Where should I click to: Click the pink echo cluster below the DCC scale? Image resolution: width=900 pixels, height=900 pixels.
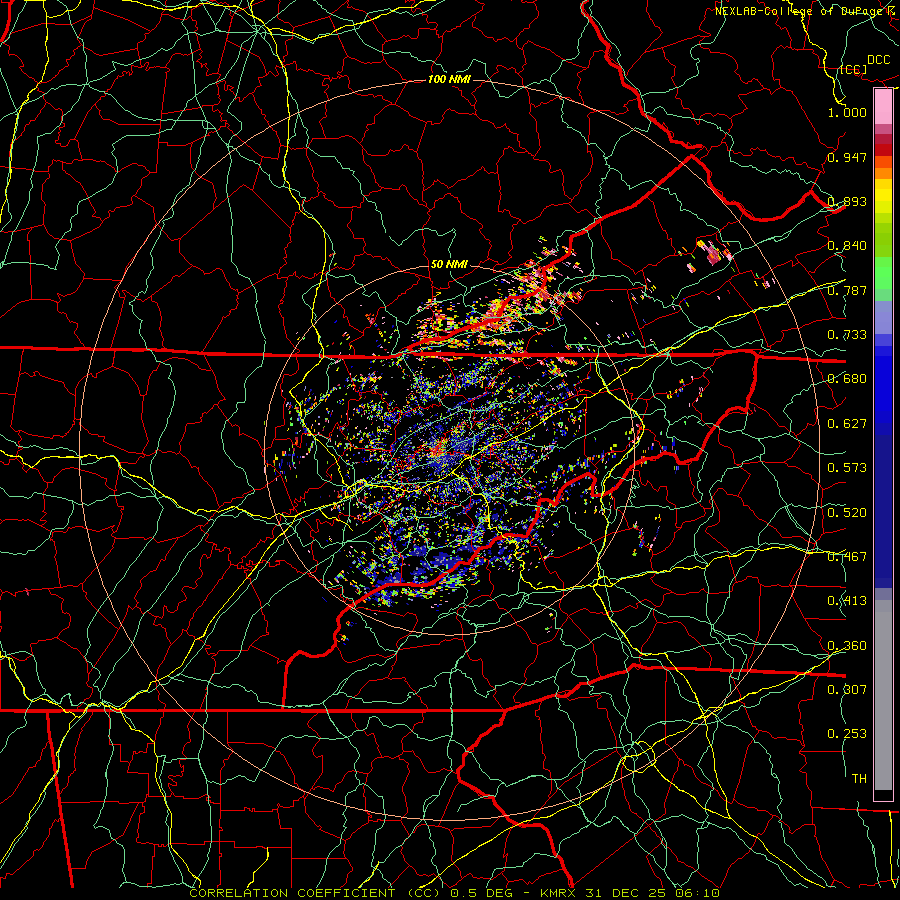tap(713, 253)
